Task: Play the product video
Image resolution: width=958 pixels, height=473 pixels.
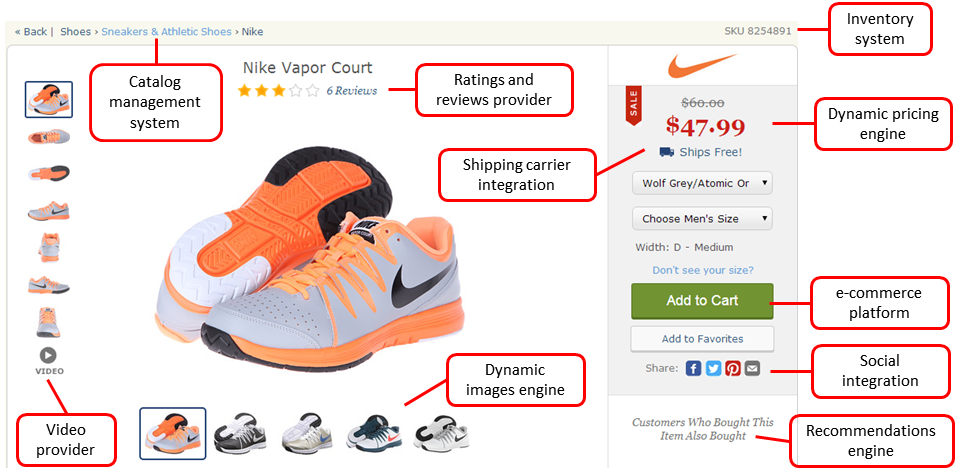Action: (48, 356)
